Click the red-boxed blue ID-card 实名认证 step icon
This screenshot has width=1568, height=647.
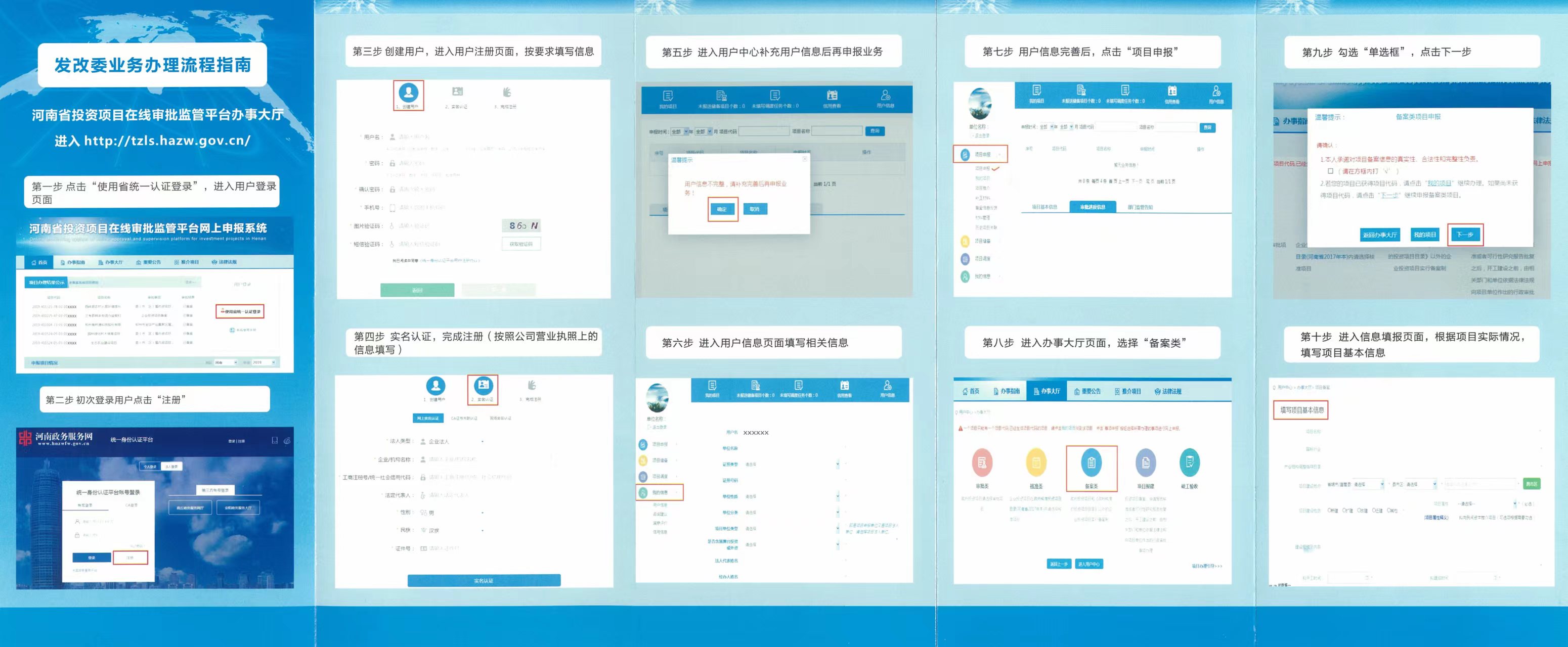tap(484, 386)
